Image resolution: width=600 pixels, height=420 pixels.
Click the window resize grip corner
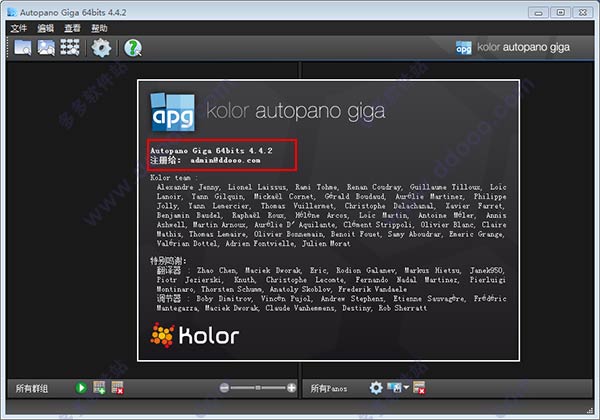coord(590,410)
